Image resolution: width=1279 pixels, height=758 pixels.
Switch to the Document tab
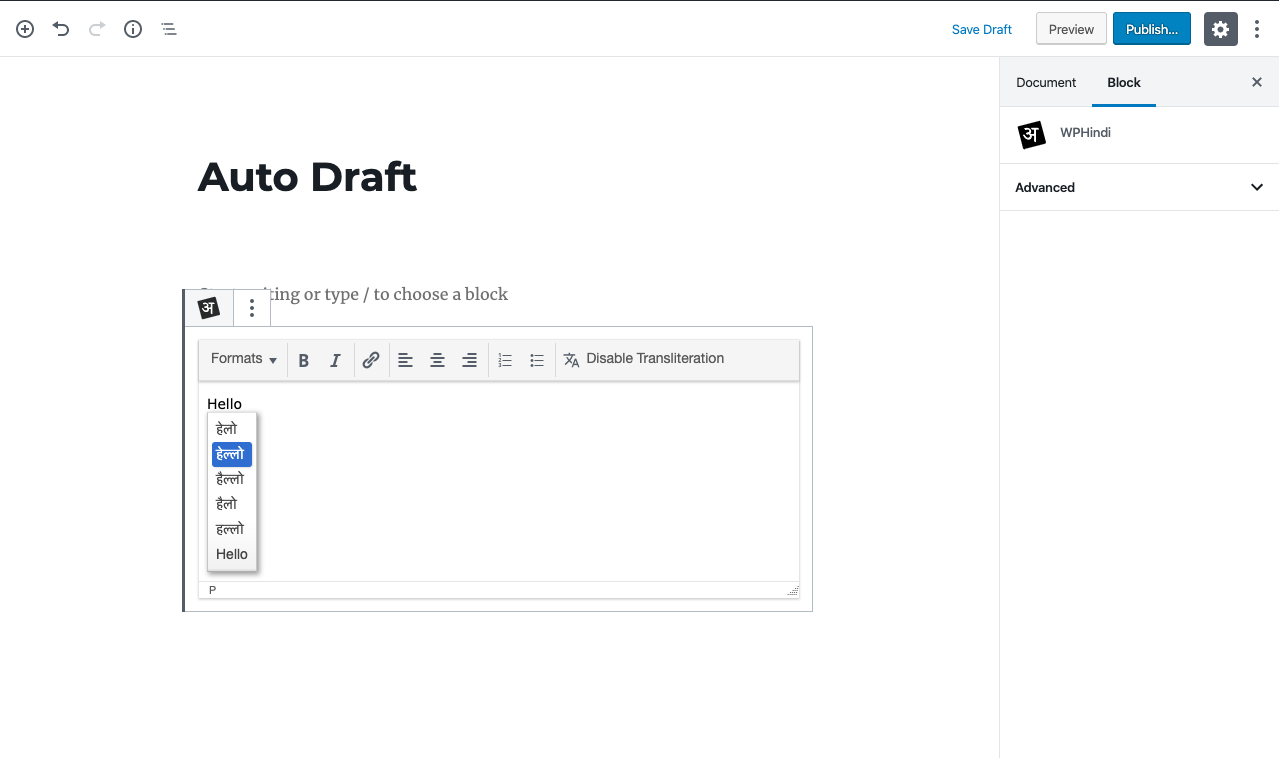[x=1046, y=83]
